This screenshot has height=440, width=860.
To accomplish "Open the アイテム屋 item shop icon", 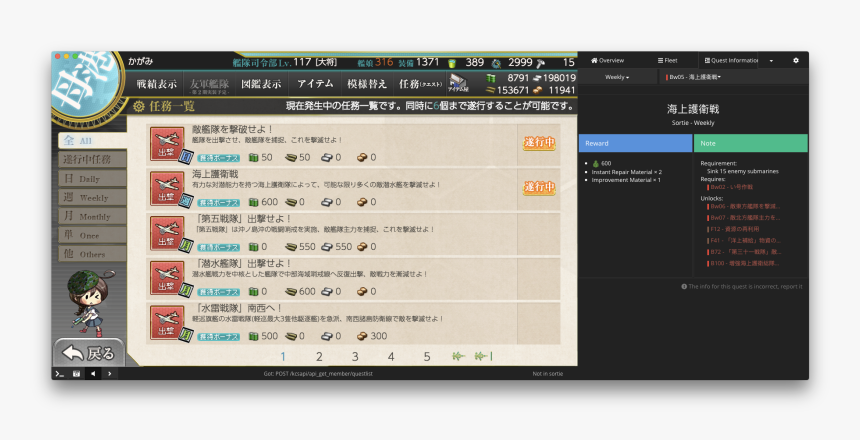I will pos(457,83).
